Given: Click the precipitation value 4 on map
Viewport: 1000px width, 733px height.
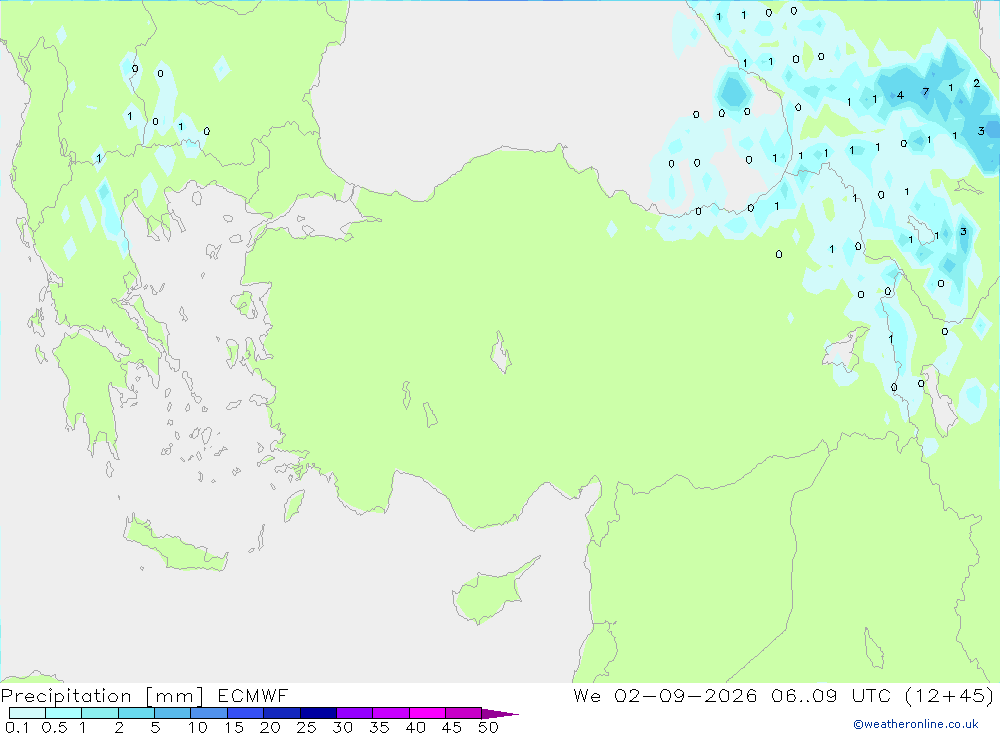Looking at the screenshot, I should pyautogui.click(x=900, y=96).
